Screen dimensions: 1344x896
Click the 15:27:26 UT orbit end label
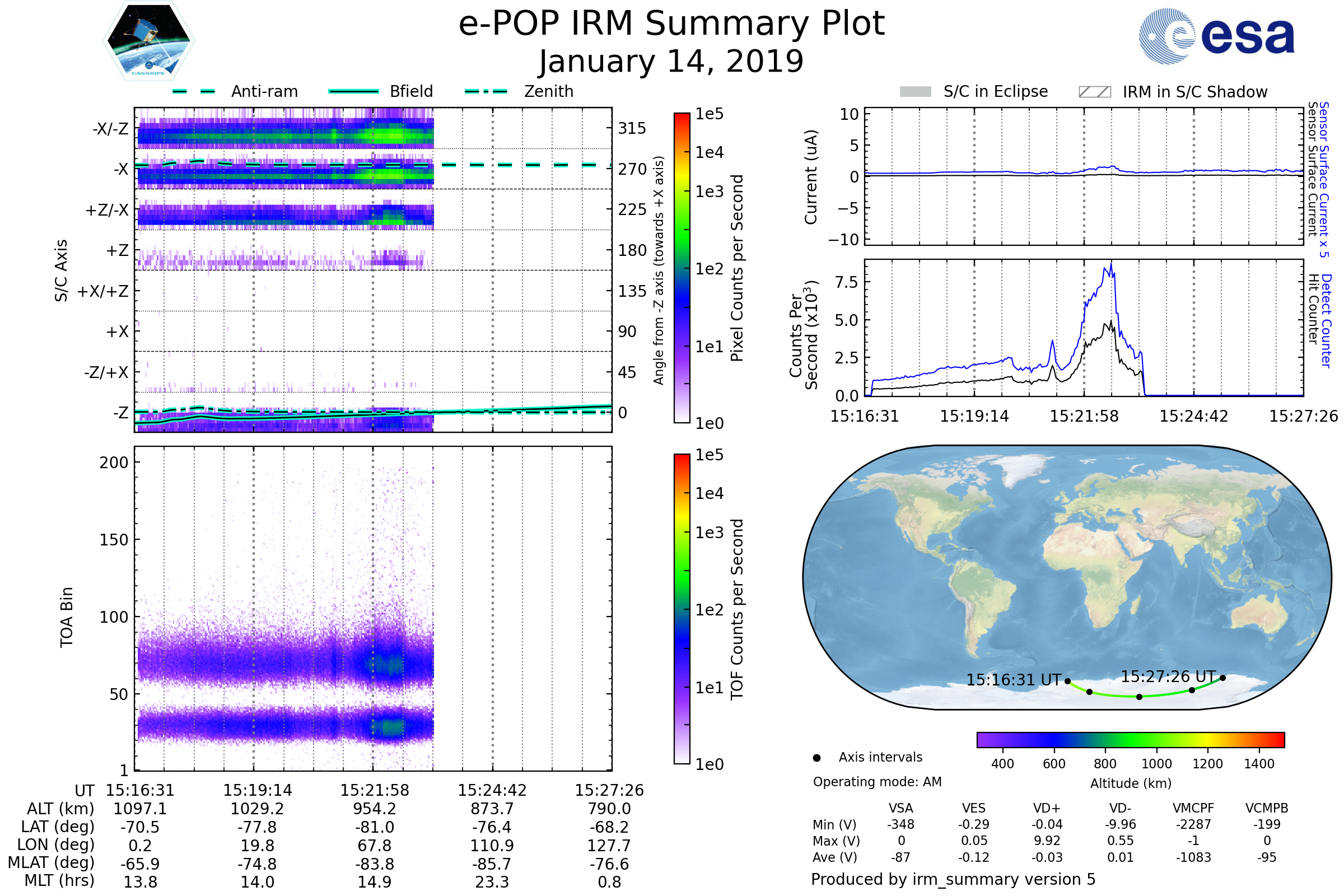pos(1169,676)
